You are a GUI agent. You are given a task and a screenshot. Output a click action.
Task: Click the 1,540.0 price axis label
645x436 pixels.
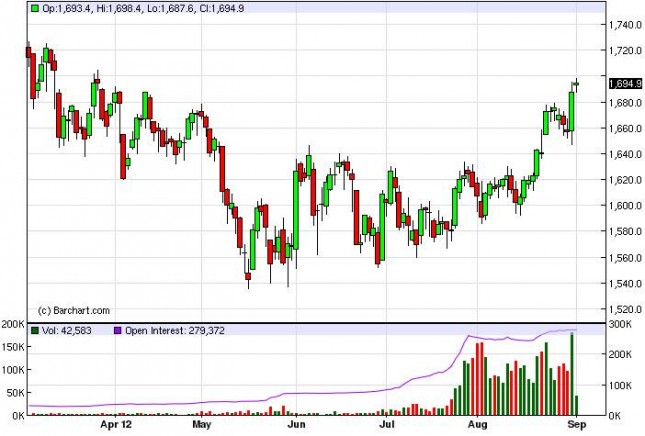click(625, 283)
